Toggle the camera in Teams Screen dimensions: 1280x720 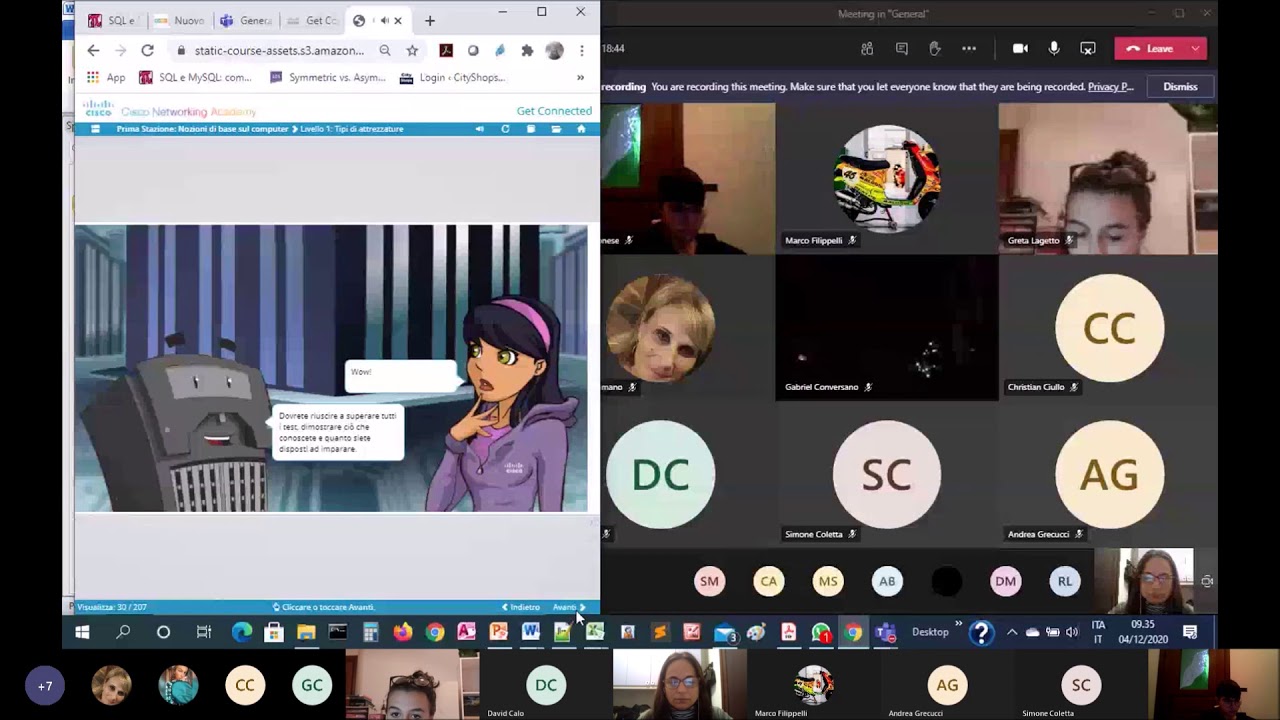(1020, 48)
